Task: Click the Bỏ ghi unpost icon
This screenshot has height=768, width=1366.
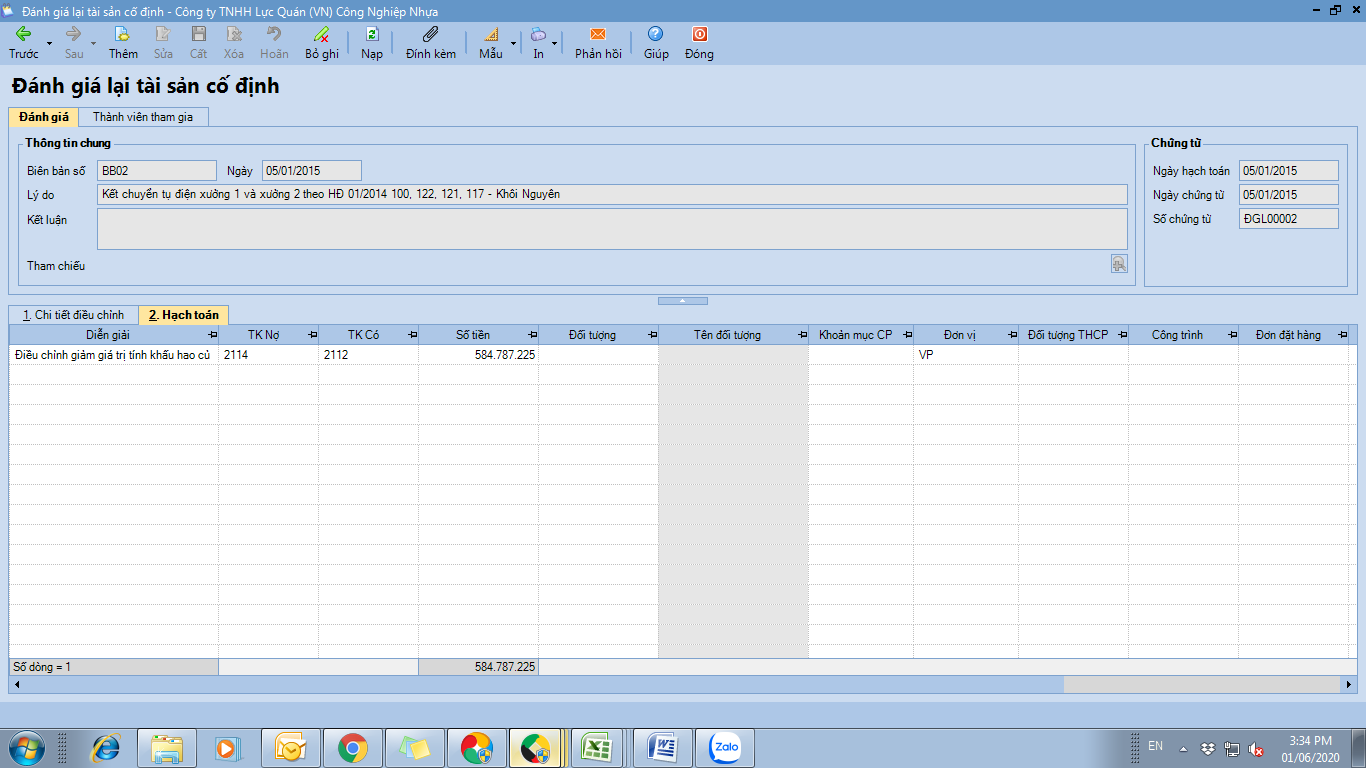Action: point(321,34)
